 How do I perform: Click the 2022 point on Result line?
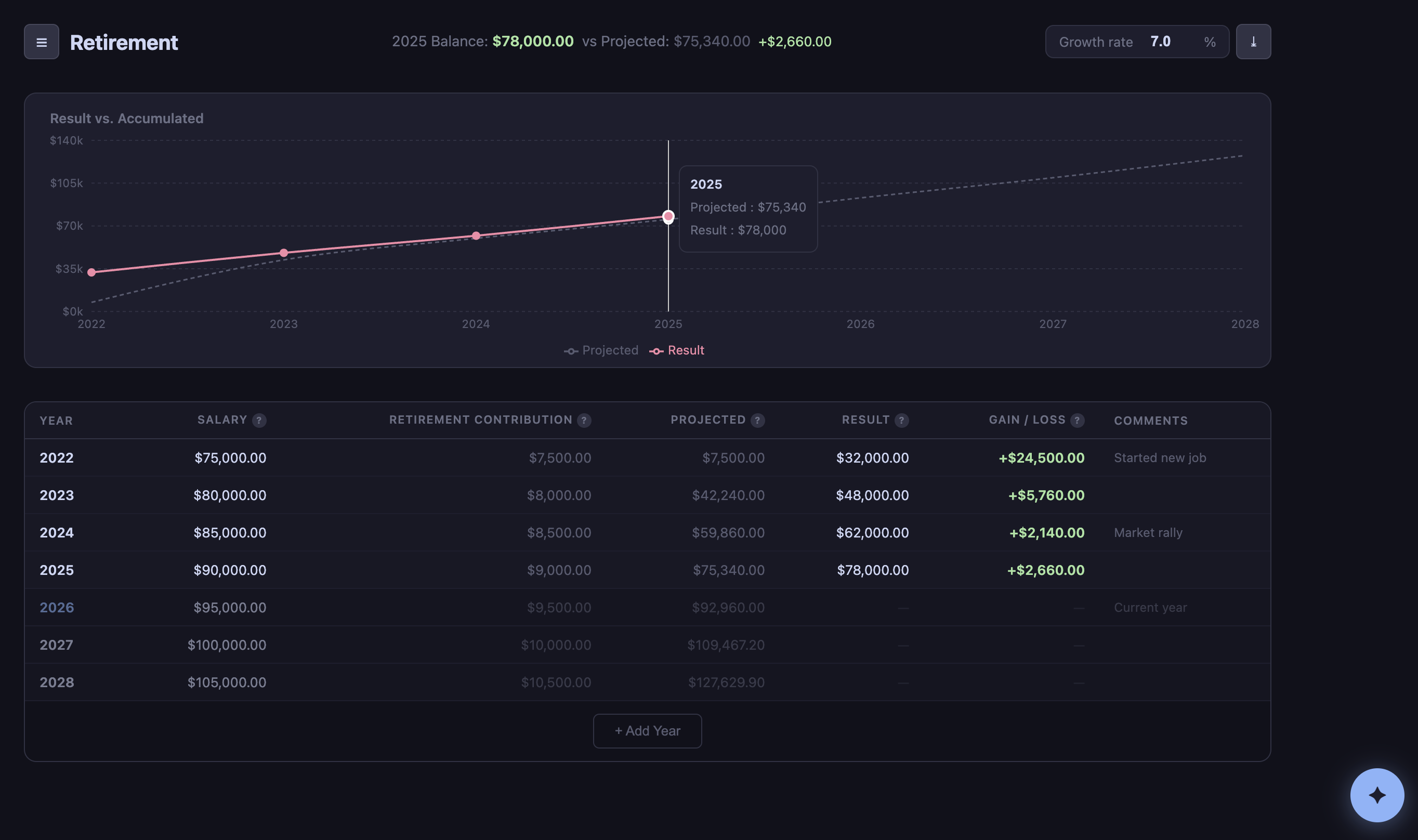91,272
